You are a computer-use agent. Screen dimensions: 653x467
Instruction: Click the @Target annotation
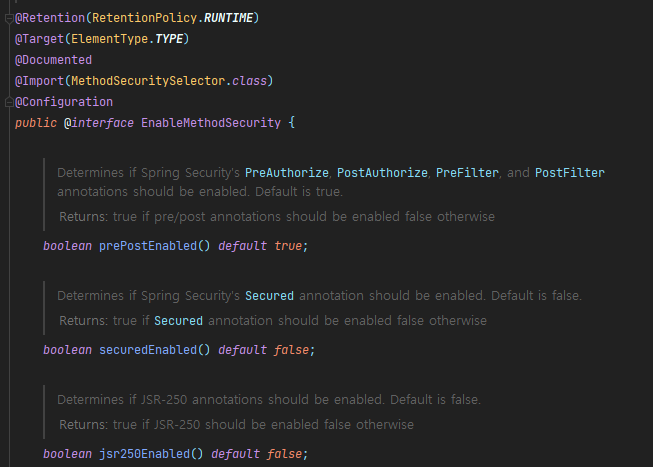click(x=40, y=39)
